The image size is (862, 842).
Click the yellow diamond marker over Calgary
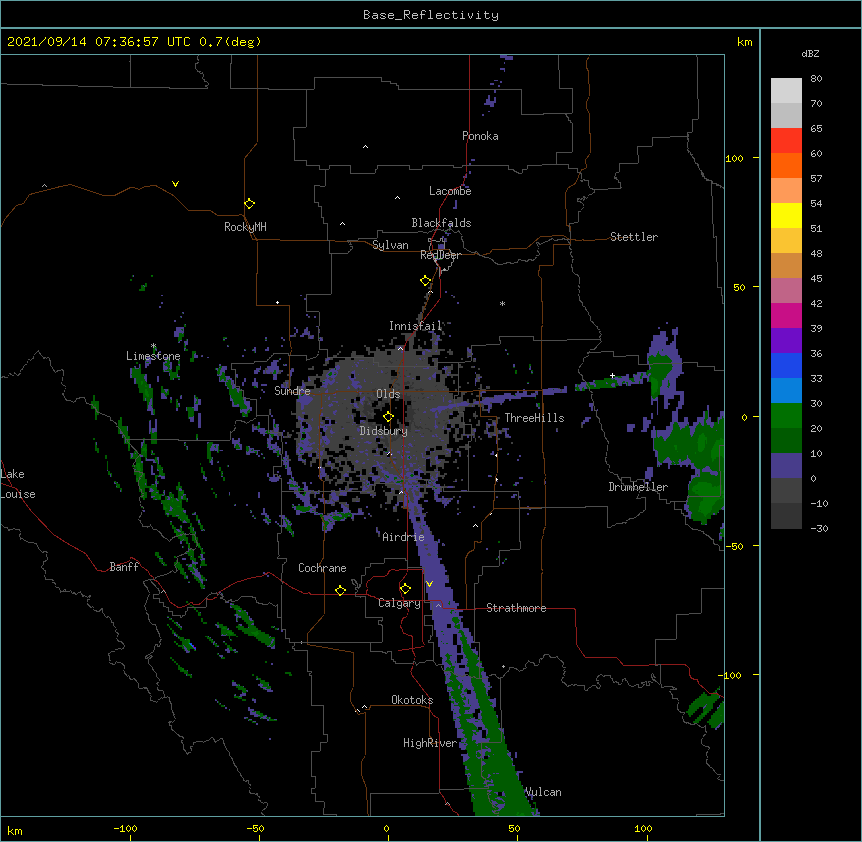click(405, 589)
